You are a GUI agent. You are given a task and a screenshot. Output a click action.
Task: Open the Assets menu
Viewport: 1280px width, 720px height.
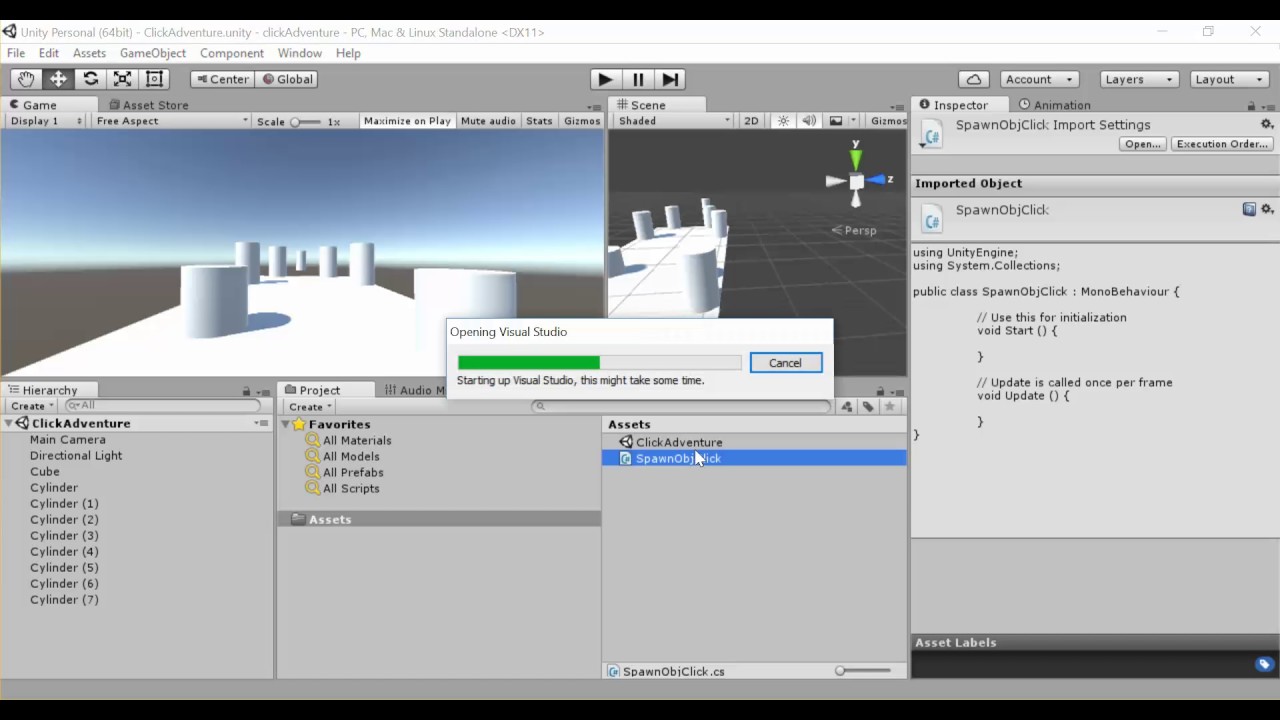click(89, 53)
